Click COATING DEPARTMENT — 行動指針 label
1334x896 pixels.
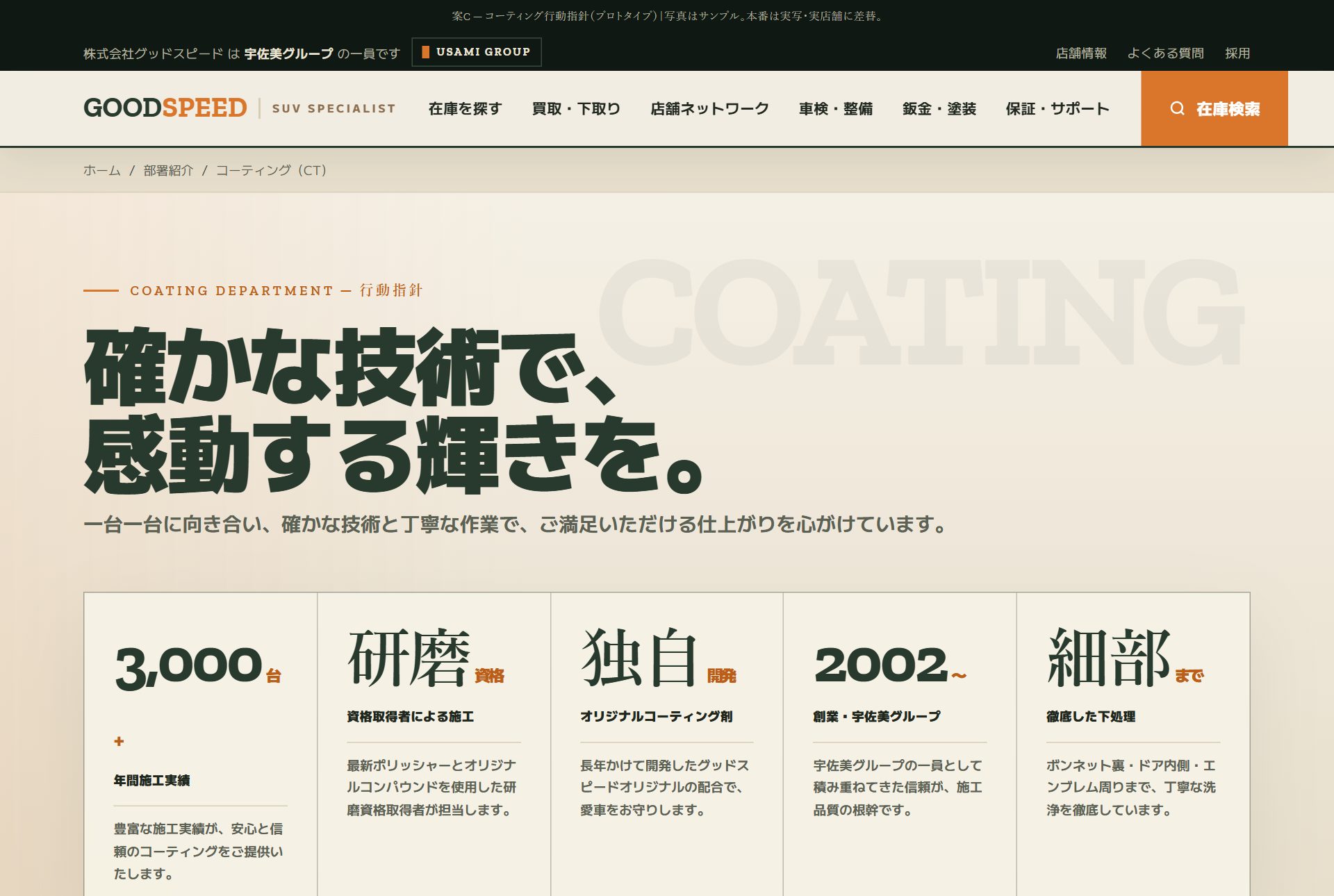(x=276, y=290)
